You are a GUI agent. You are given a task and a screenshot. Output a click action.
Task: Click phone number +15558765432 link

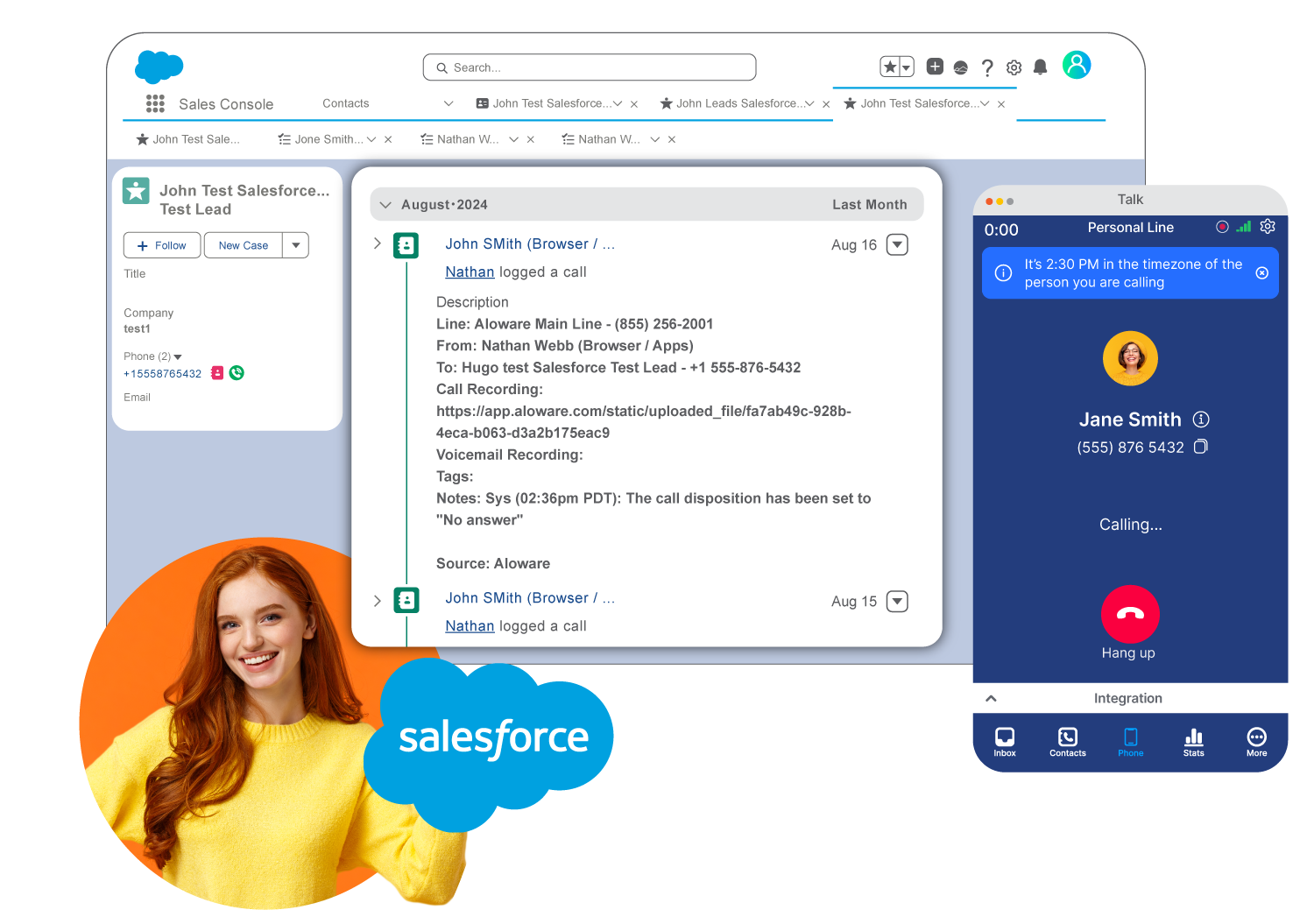click(x=162, y=374)
